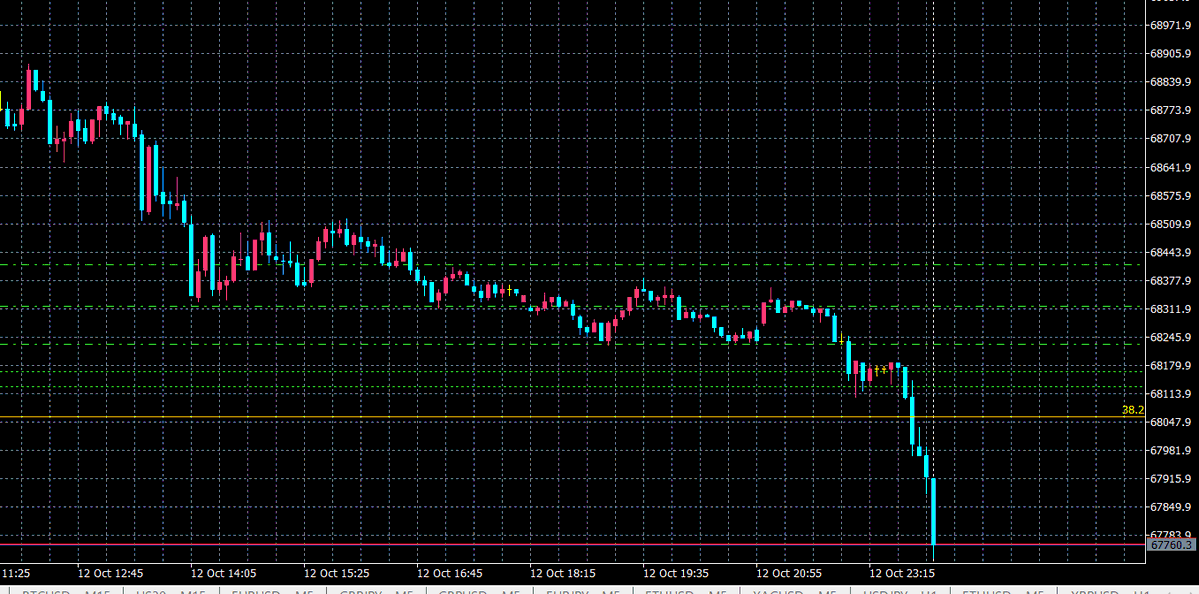Click the current price label 67760.3
Screen dimensions: 1199x594
pos(1170,545)
